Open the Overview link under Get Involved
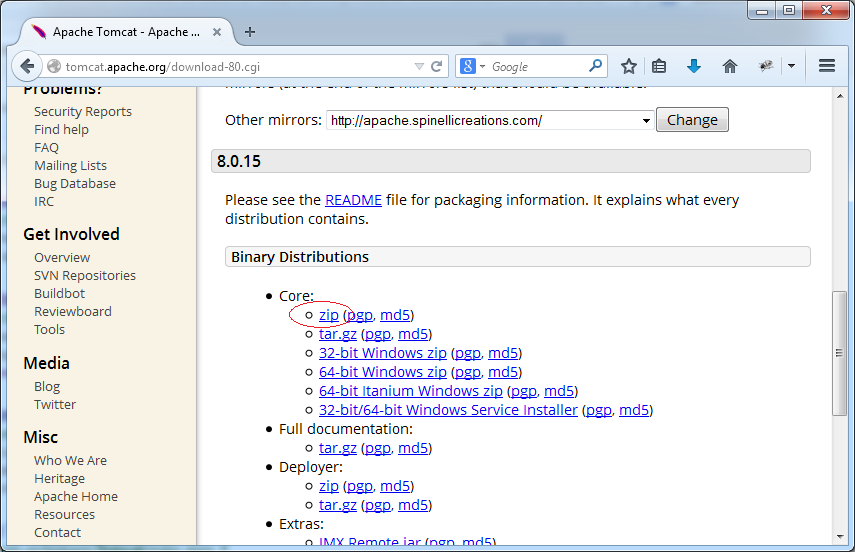 pyautogui.click(x=62, y=257)
